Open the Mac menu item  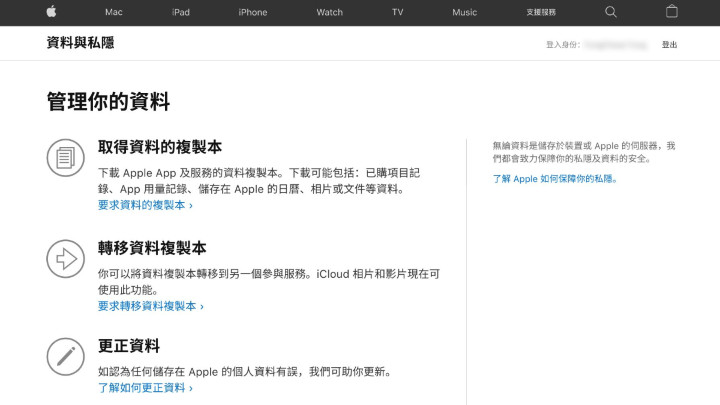click(x=113, y=12)
